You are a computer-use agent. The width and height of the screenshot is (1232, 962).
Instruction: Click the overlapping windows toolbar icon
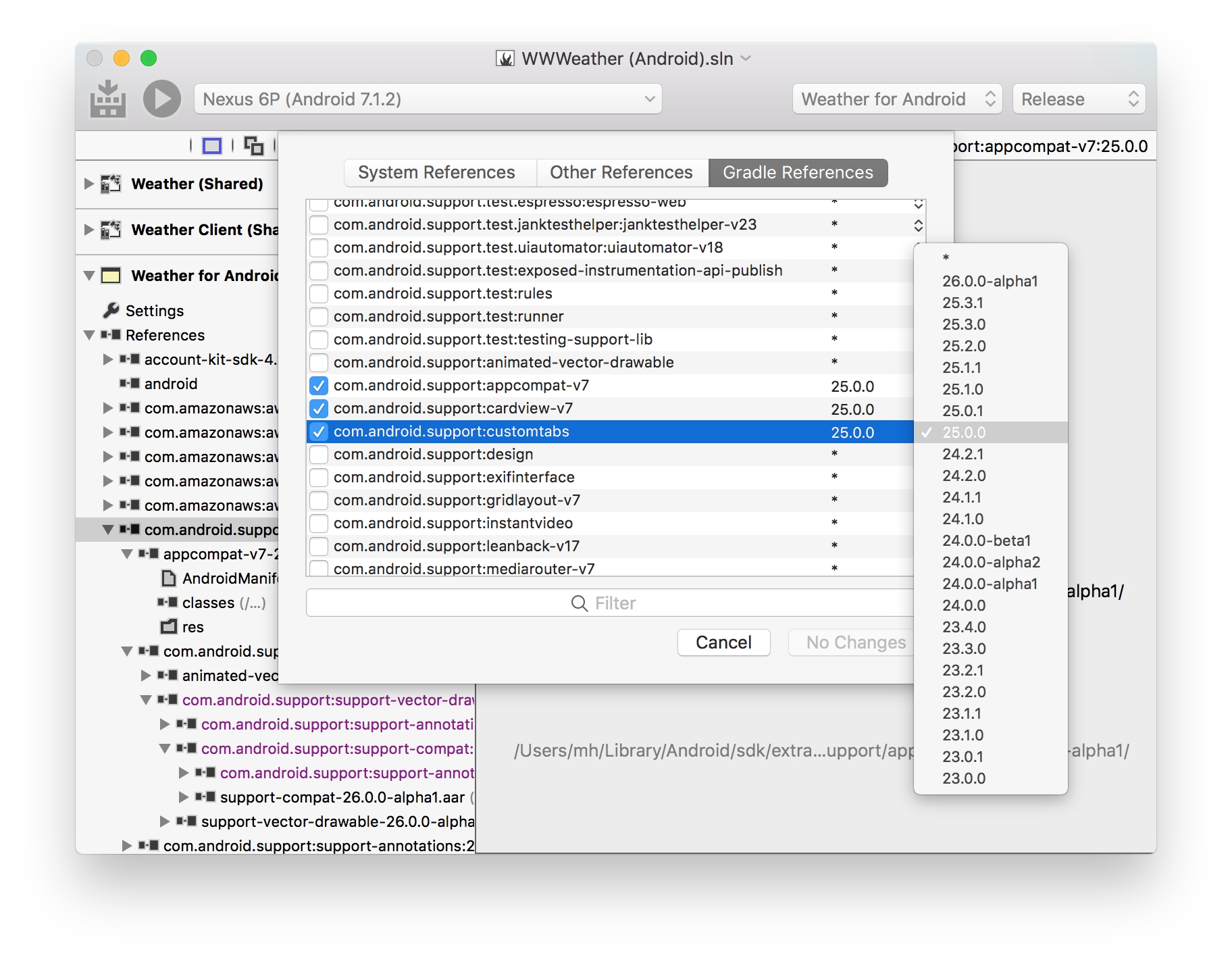tap(254, 146)
